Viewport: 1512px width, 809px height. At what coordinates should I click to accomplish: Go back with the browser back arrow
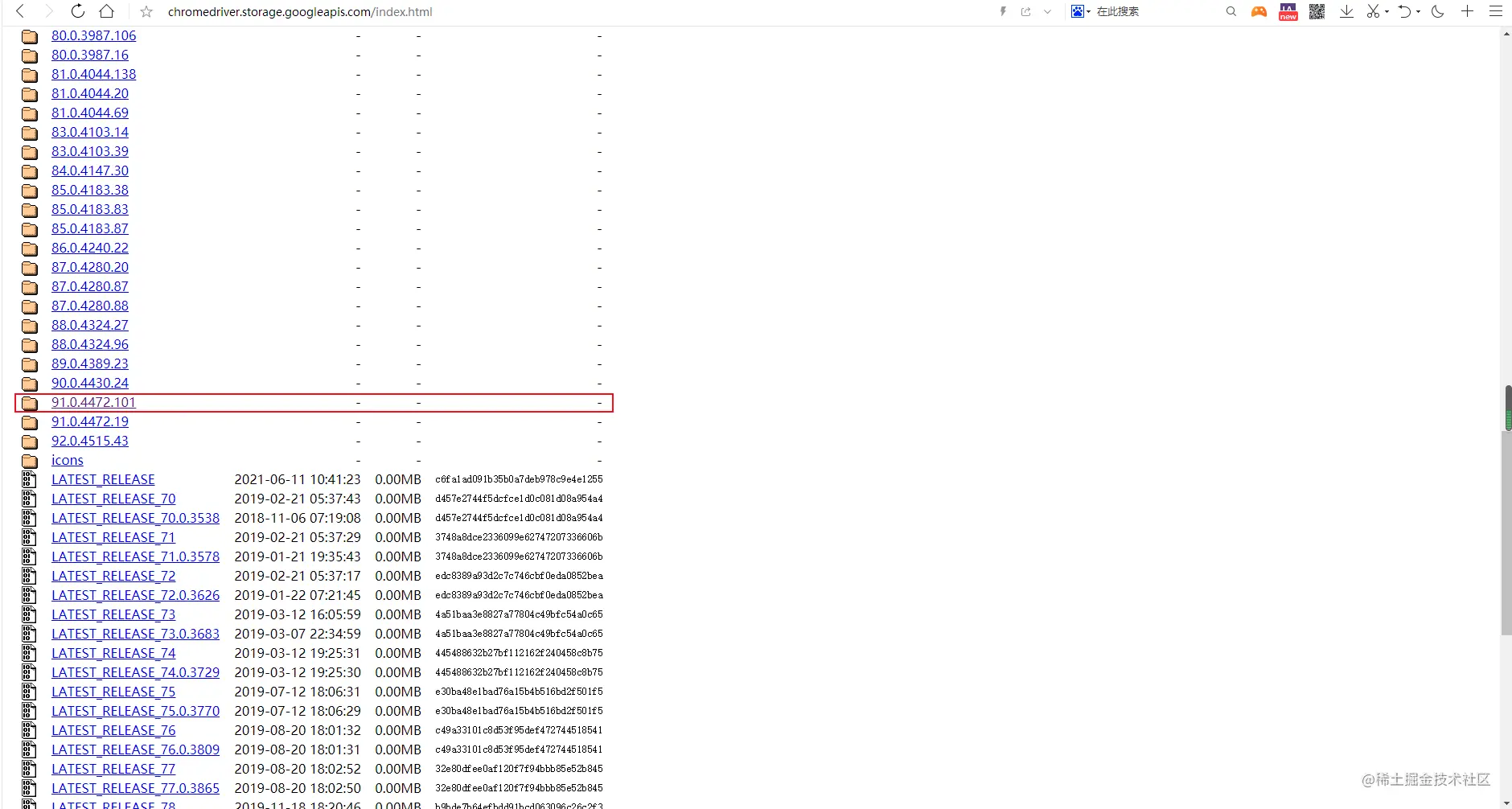20,11
